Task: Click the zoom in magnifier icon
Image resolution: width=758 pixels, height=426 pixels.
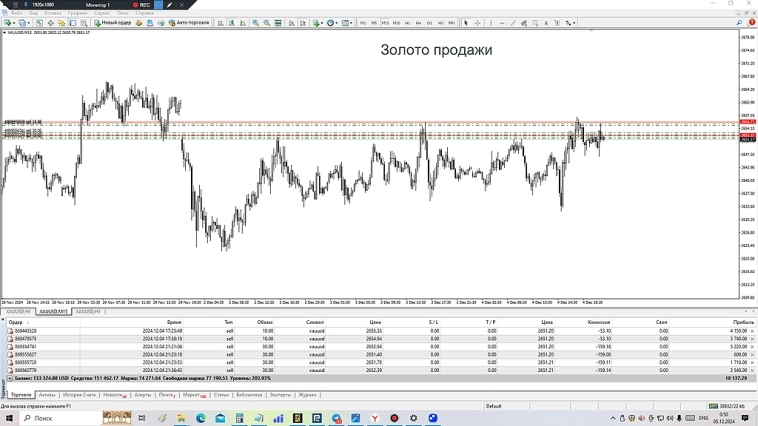Action: 256,22
